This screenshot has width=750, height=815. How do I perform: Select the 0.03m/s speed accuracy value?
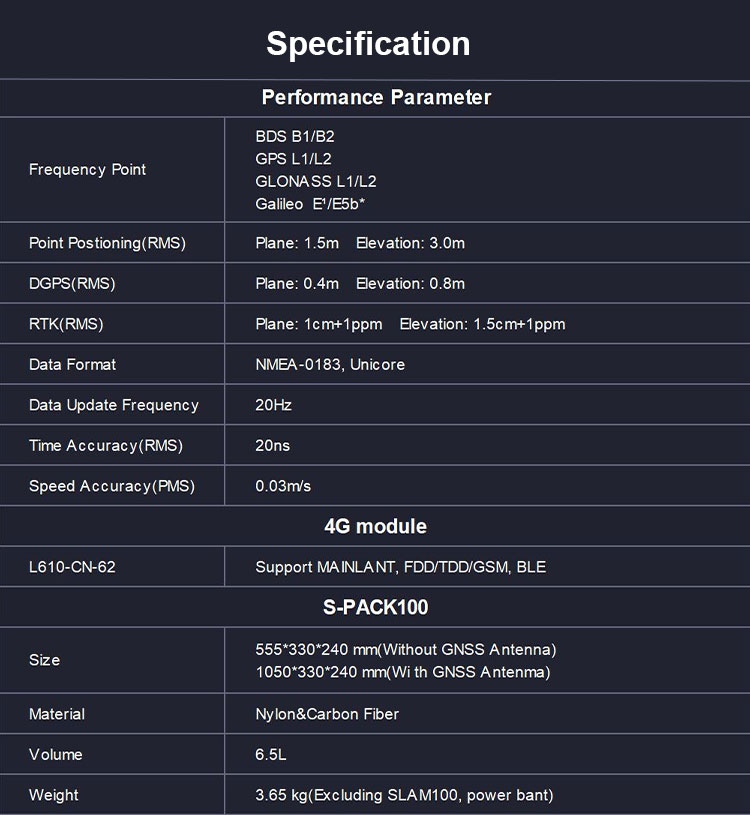(283, 486)
